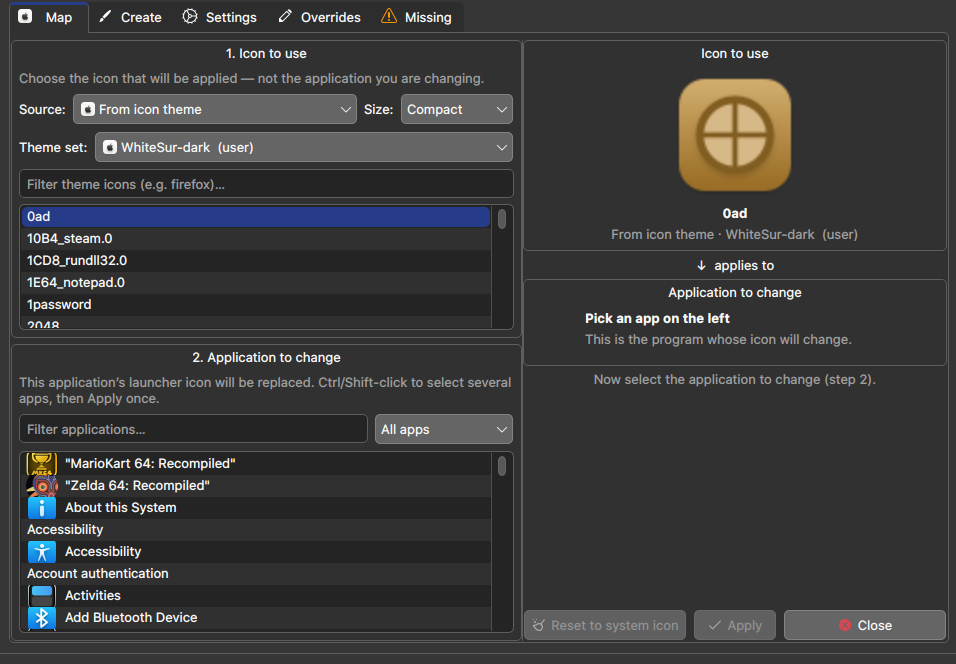Viewport: 956px width, 664px height.
Task: Select 1CD8_rundll32.0 in the icon list
Action: [256, 260]
